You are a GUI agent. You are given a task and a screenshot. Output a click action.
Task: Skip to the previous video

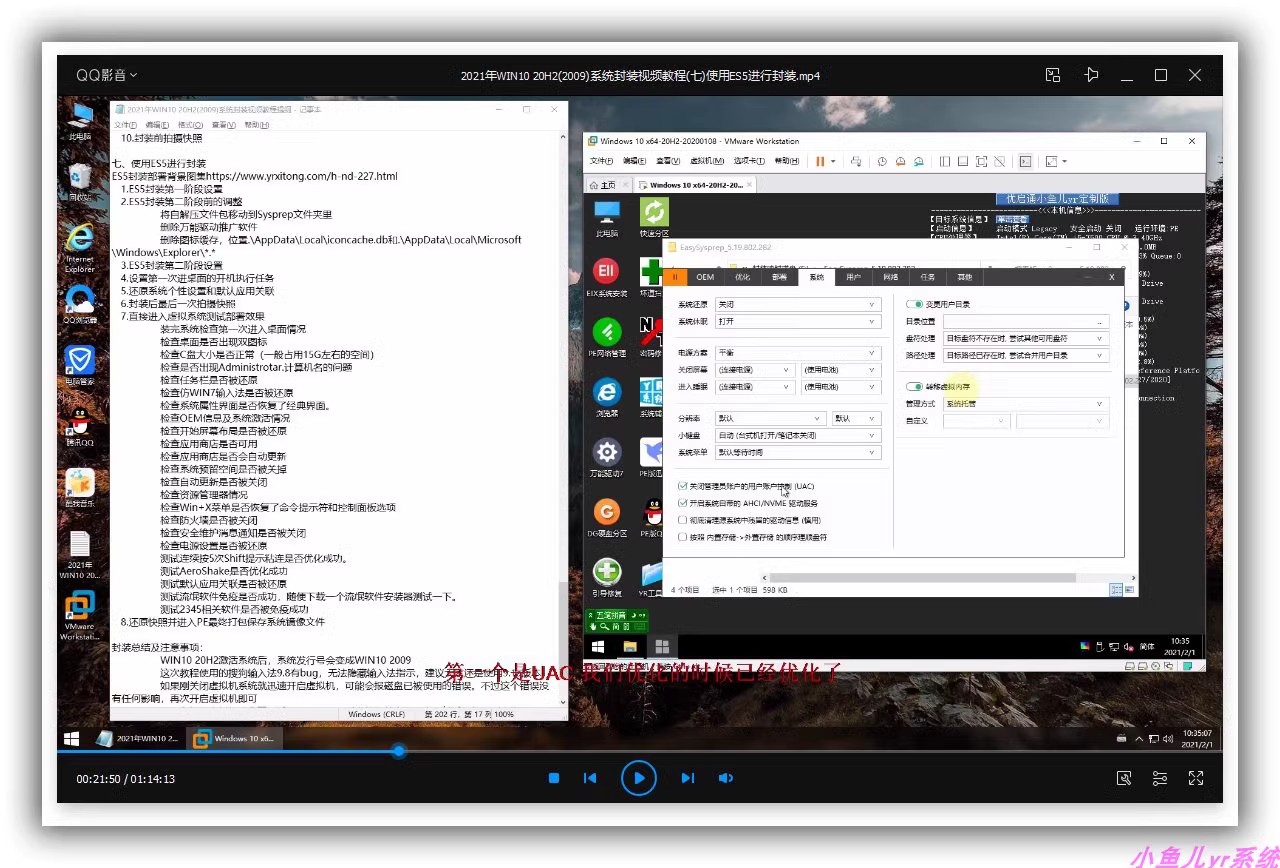point(590,778)
